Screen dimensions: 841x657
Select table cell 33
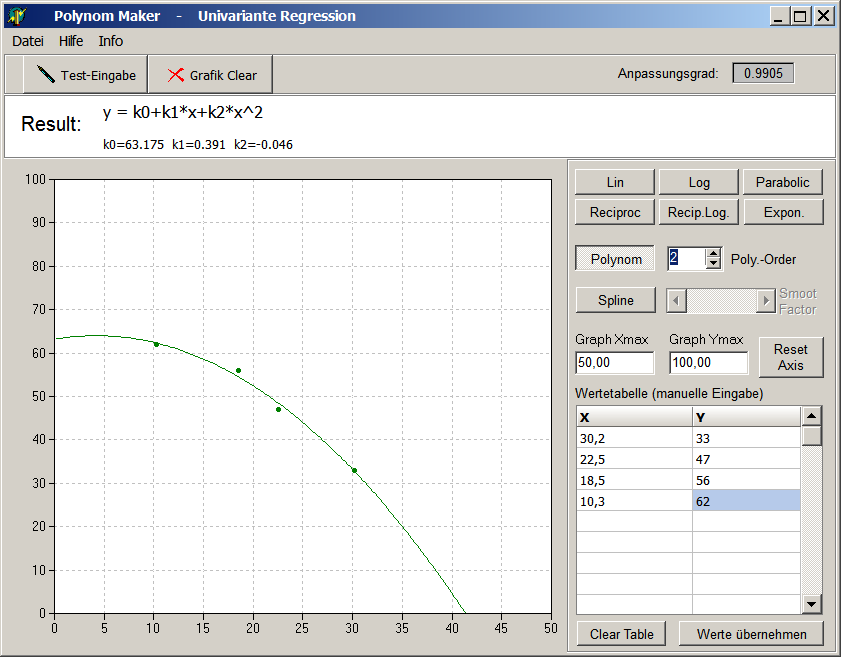[x=746, y=438]
